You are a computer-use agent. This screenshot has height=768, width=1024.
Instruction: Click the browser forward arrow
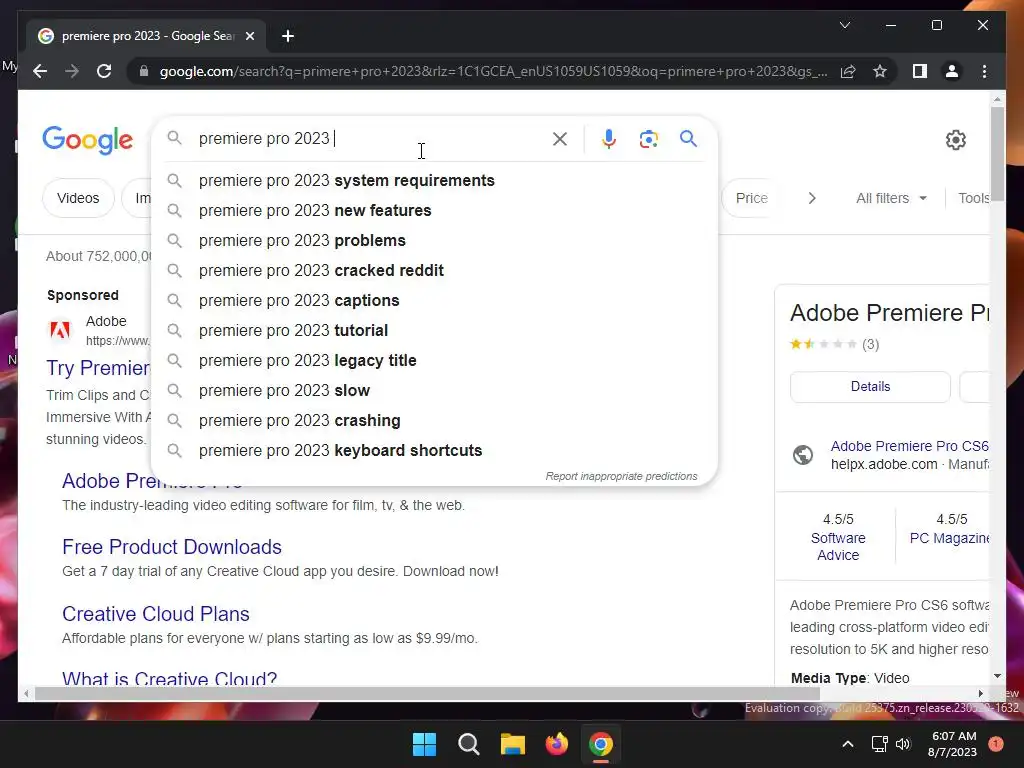point(72,71)
